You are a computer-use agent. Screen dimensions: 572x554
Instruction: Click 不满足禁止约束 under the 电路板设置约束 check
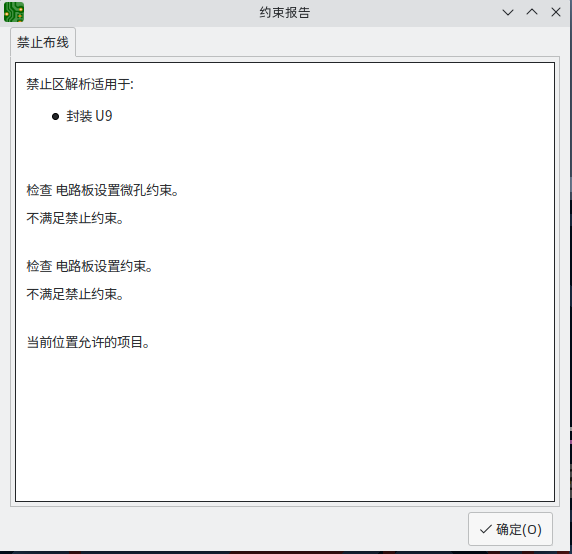[75, 294]
